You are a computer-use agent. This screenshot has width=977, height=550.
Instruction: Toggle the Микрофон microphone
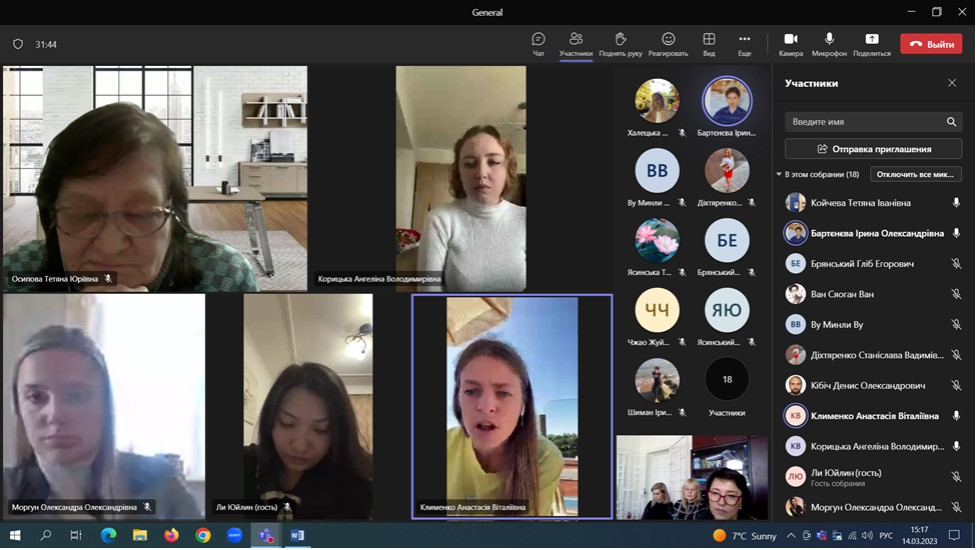pyautogui.click(x=829, y=44)
